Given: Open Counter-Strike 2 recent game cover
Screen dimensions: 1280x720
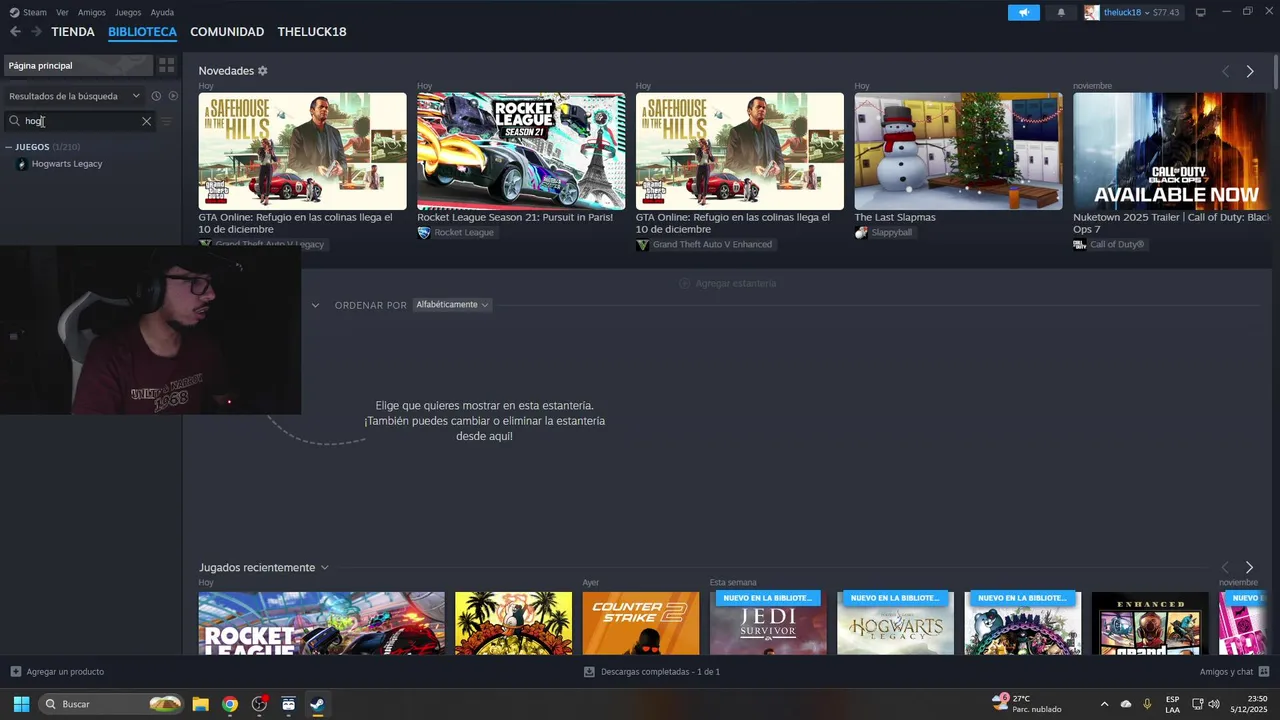Looking at the screenshot, I should click(x=641, y=623).
